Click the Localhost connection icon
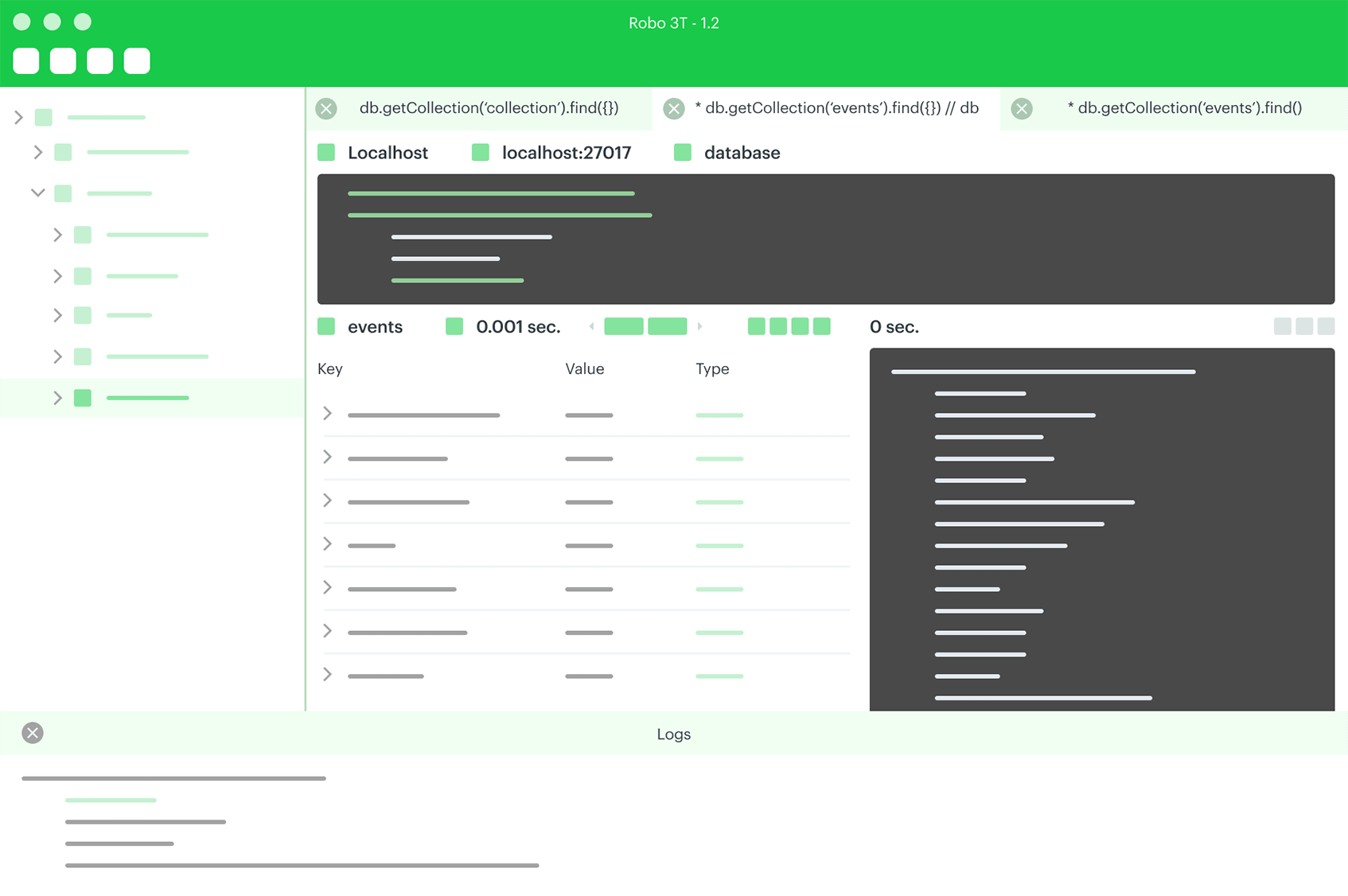Viewport: 1348px width, 896px height. tap(326, 152)
